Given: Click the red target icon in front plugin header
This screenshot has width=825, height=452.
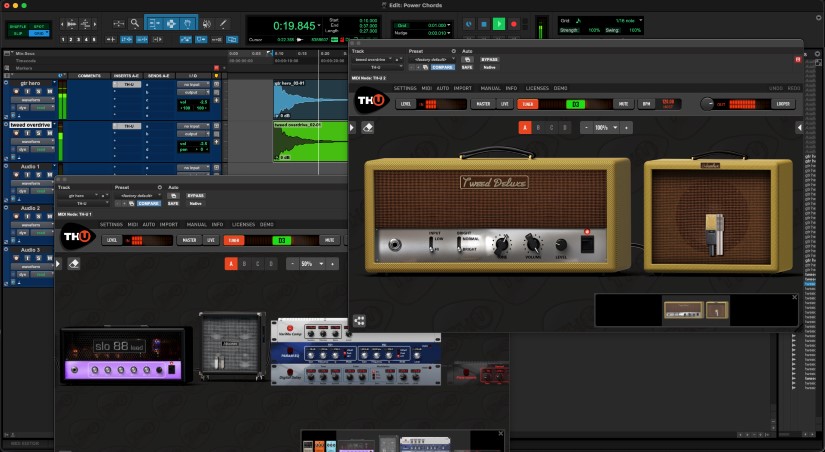Looking at the screenshot, I should [798, 59].
